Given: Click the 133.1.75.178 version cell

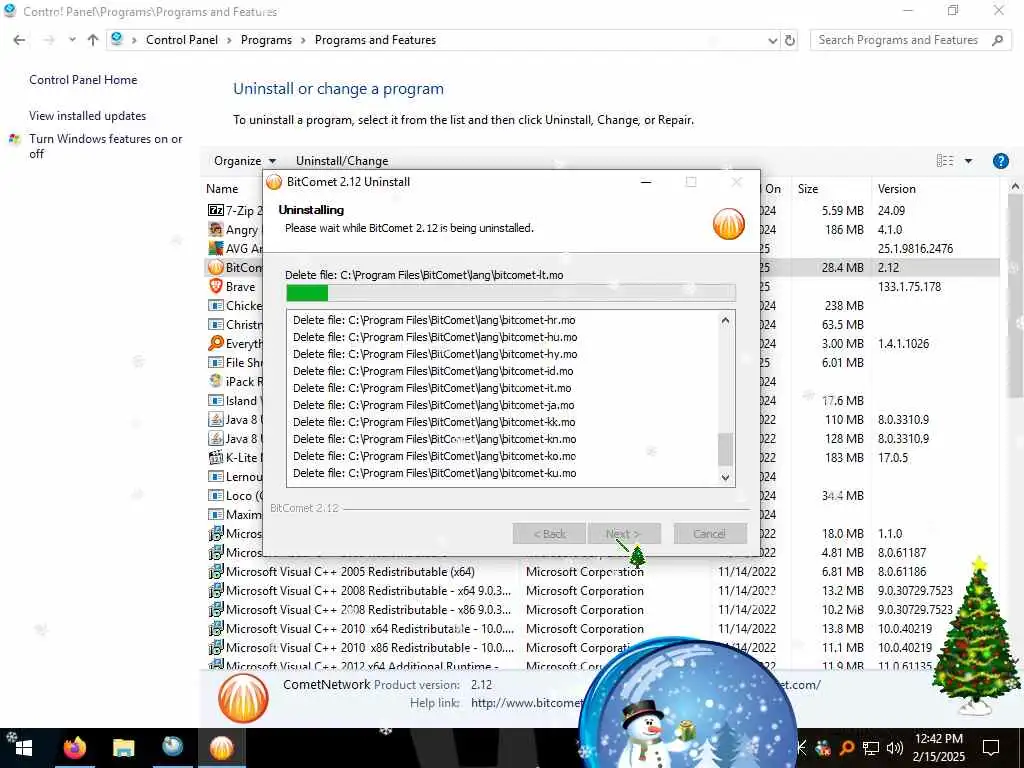Looking at the screenshot, I should click(909, 286).
